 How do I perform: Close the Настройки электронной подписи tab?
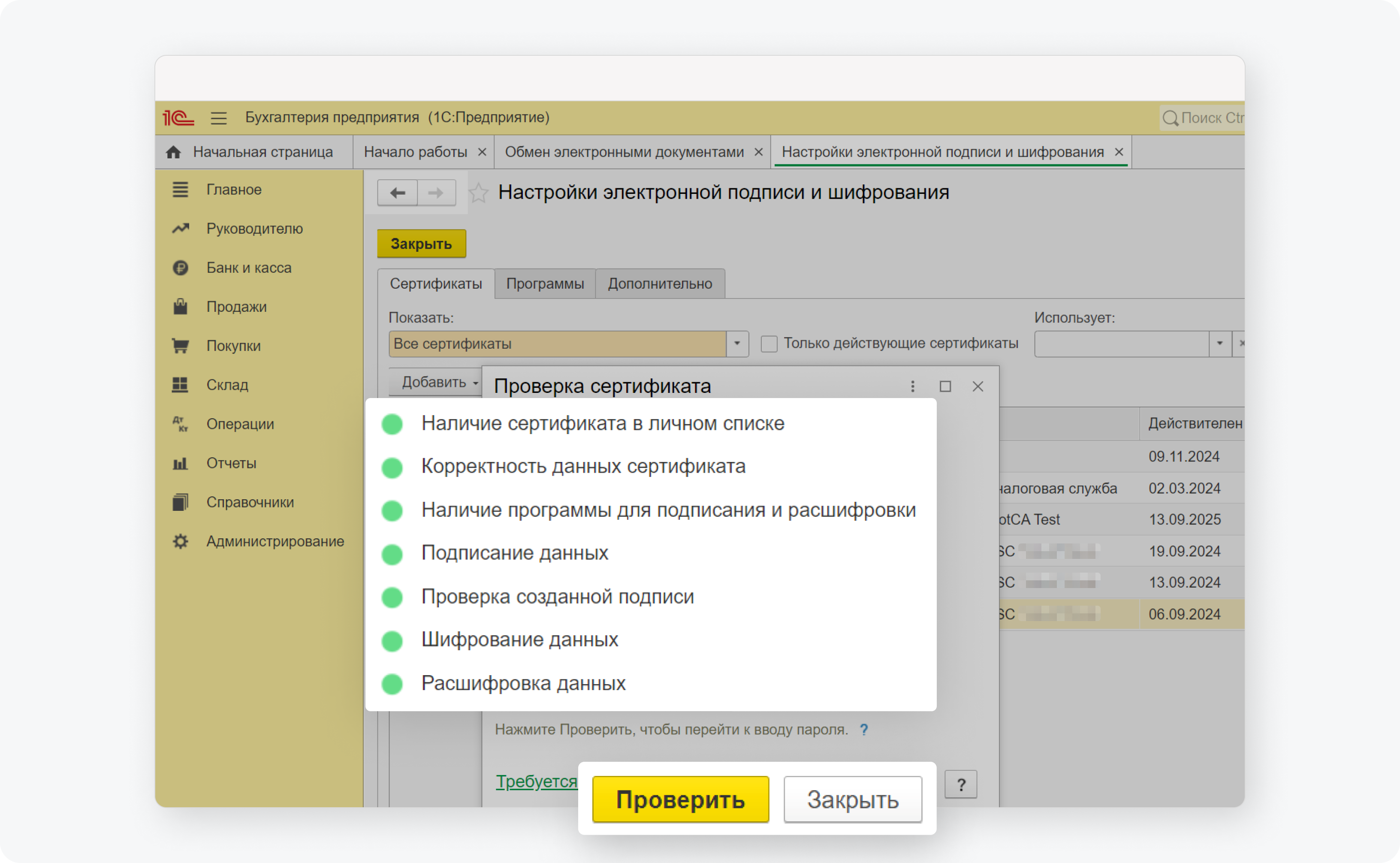[1119, 152]
